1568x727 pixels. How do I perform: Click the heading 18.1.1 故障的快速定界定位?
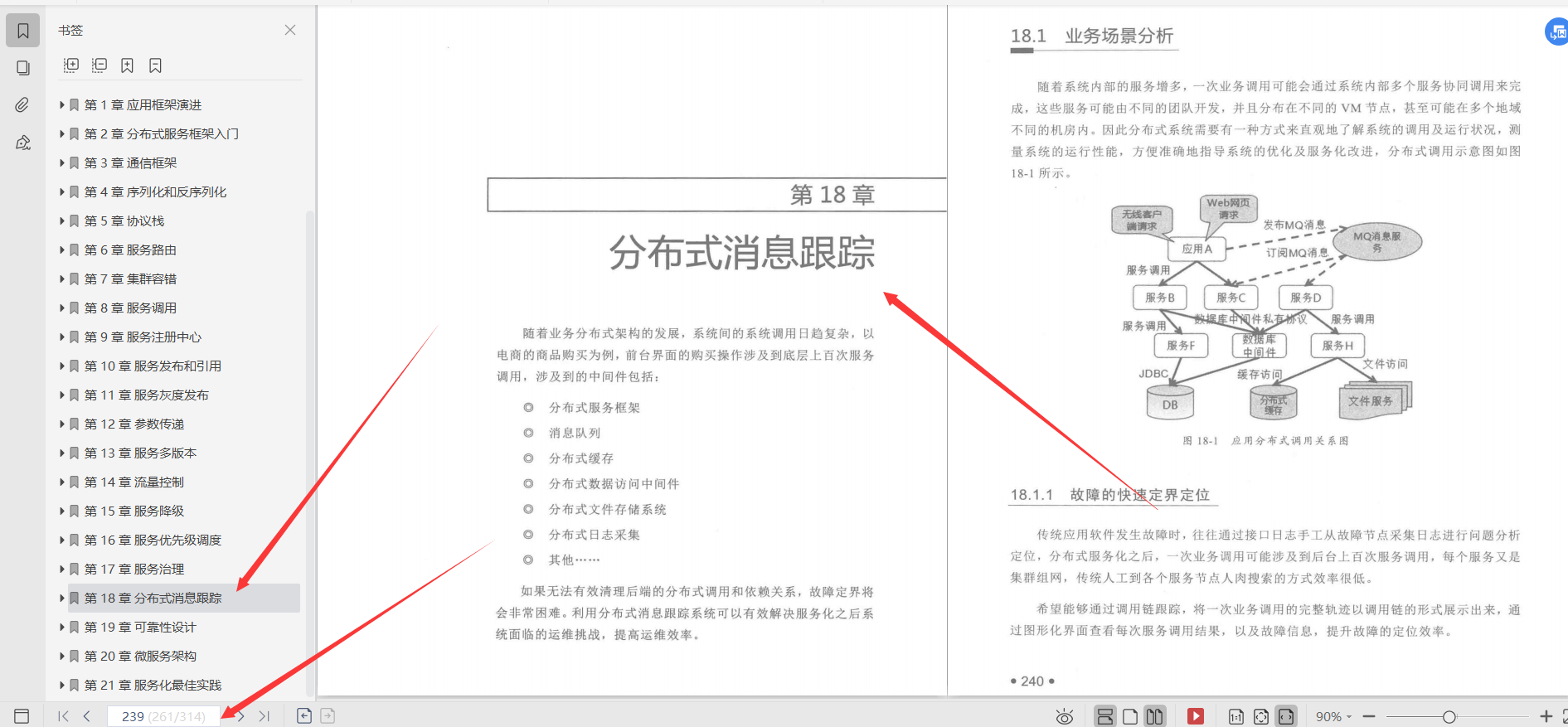pyautogui.click(x=1109, y=495)
